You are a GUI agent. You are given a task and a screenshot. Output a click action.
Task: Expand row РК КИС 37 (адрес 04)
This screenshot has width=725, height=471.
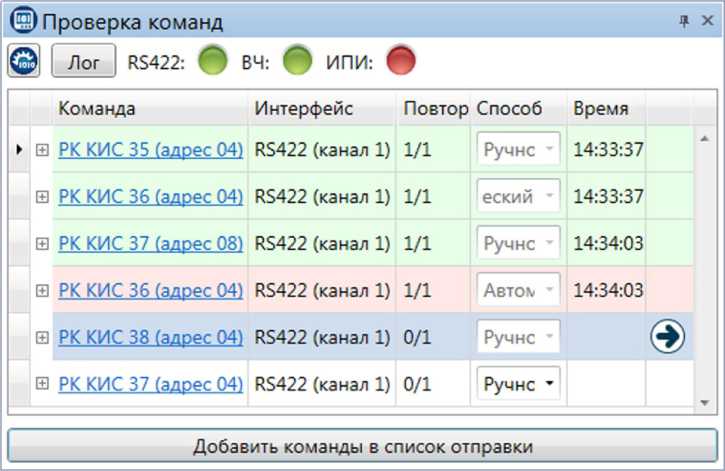click(42, 384)
